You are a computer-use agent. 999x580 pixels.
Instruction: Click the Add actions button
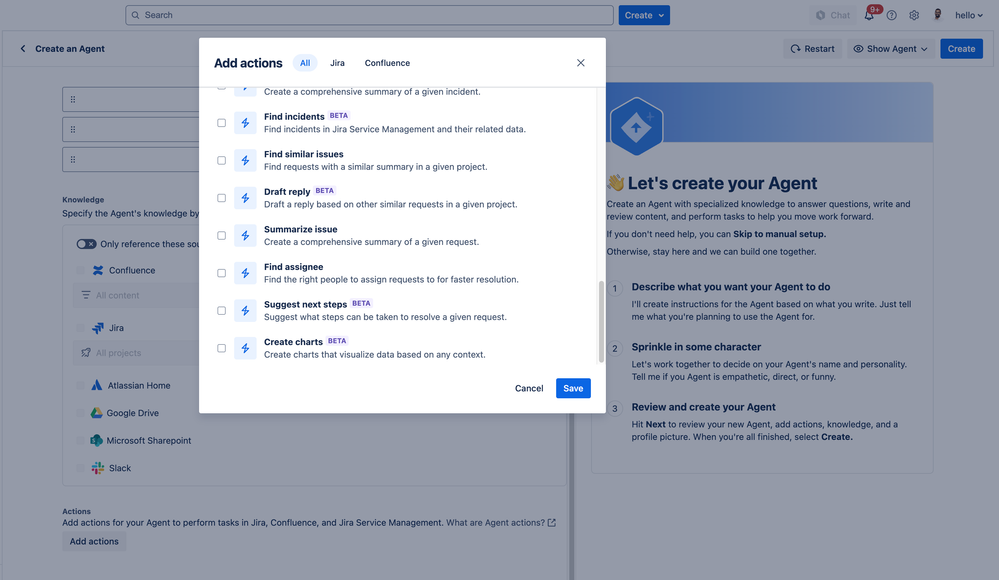(x=94, y=541)
